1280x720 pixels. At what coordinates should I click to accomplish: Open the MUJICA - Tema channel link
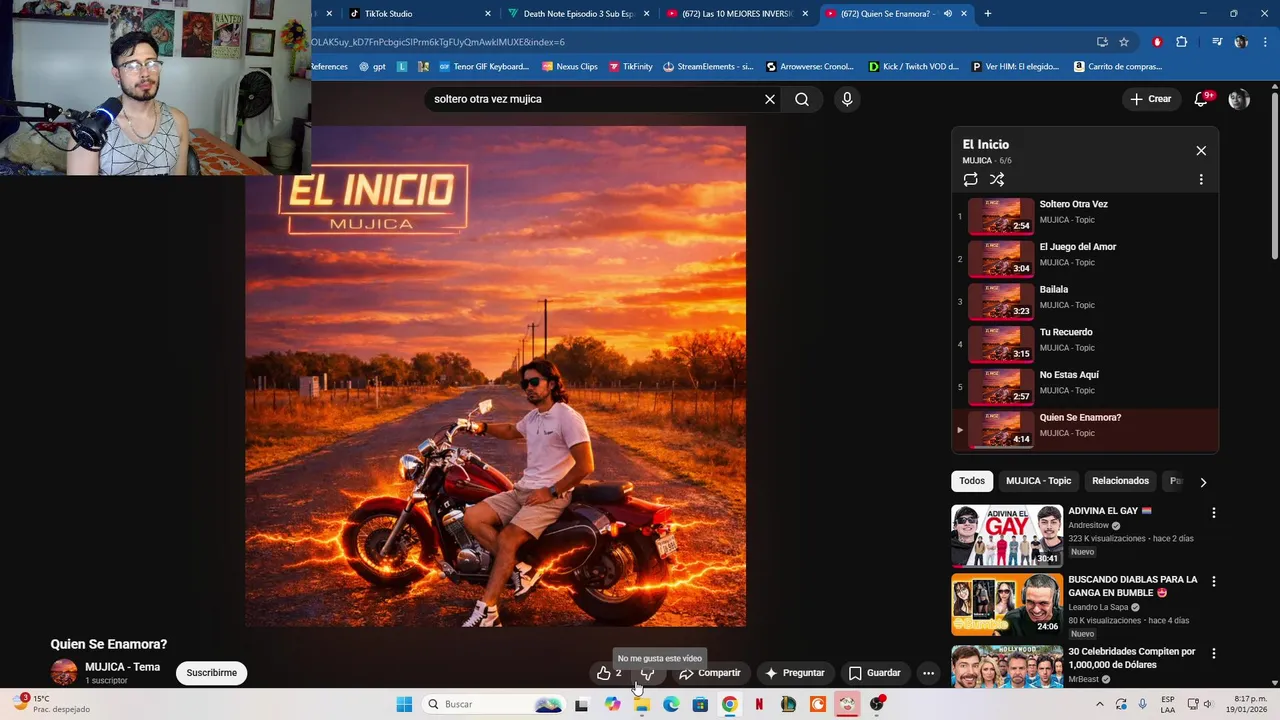pos(122,667)
